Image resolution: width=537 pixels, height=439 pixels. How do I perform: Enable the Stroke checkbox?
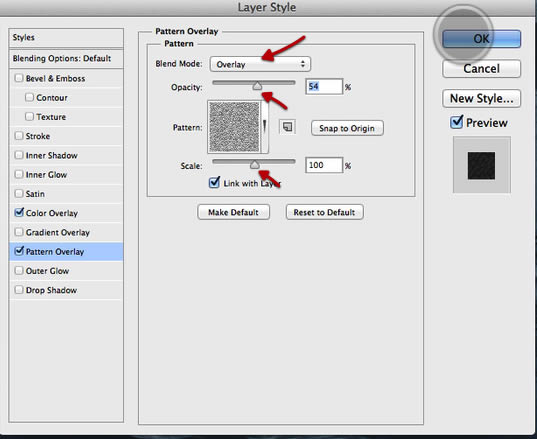point(19,136)
